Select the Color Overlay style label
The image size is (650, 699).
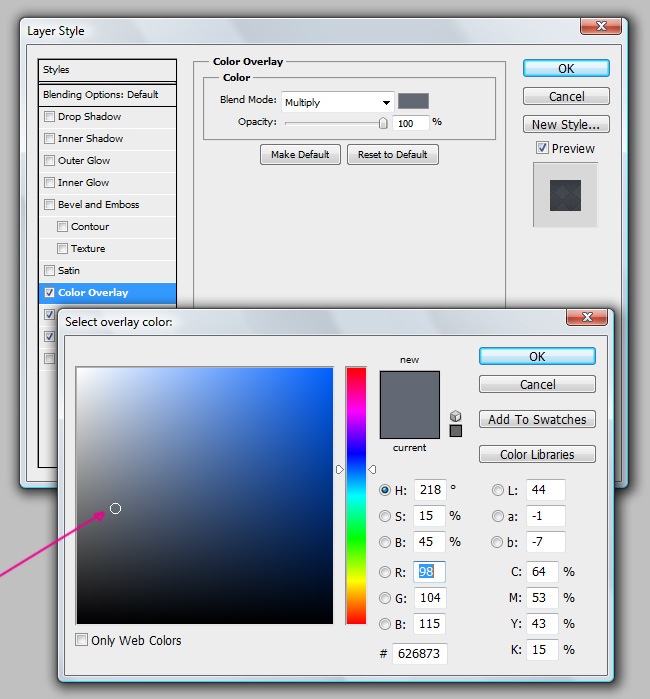coord(93,292)
